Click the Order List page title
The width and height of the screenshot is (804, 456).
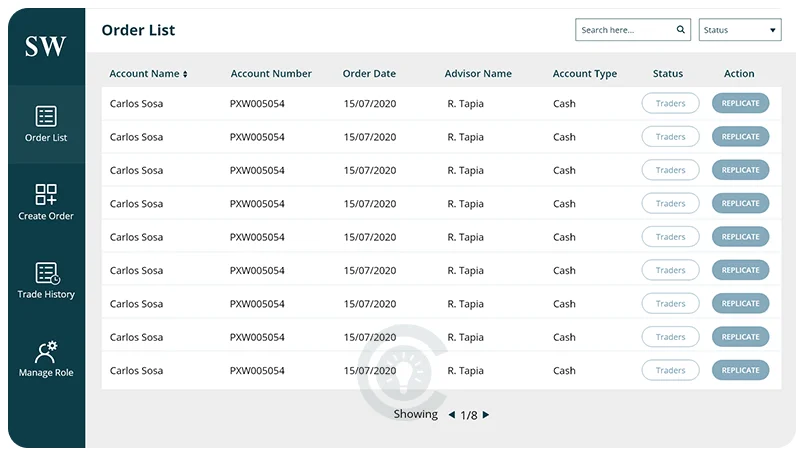pyautogui.click(x=138, y=30)
